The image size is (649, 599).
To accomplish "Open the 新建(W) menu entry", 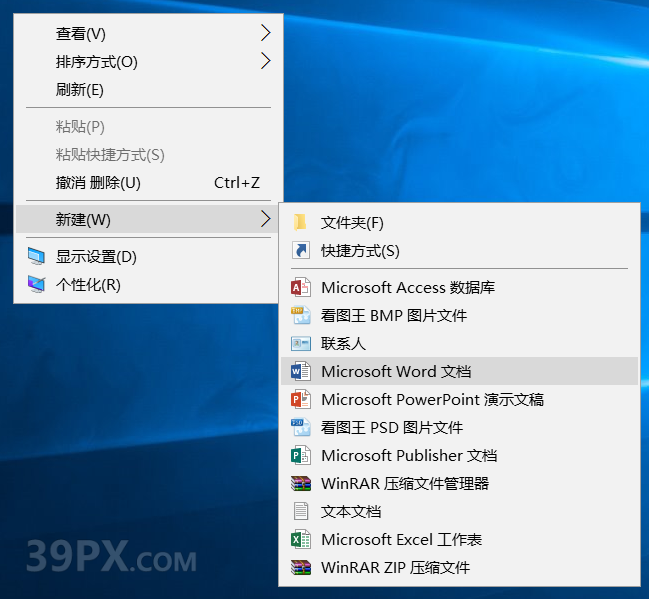I will [x=149, y=219].
